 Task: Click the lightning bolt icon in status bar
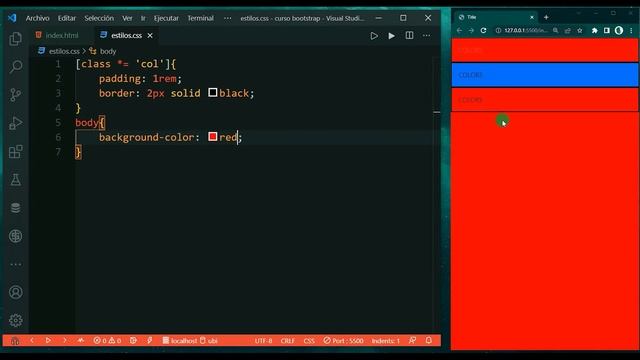(x=150, y=340)
